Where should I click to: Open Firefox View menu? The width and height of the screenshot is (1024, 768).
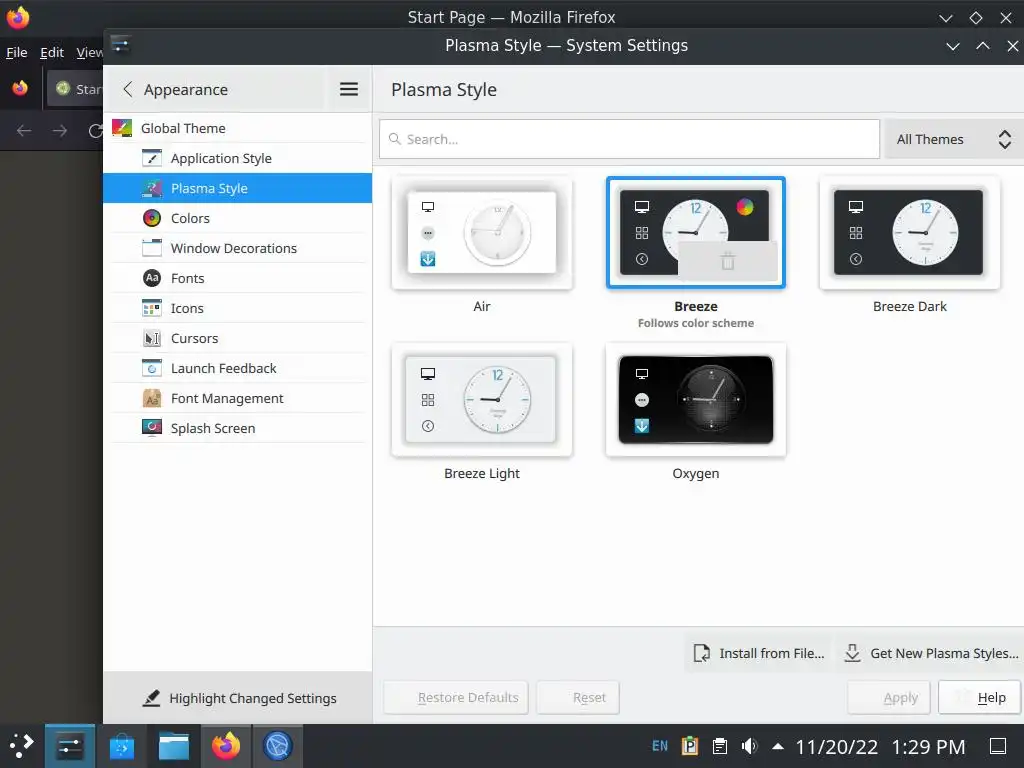[89, 52]
